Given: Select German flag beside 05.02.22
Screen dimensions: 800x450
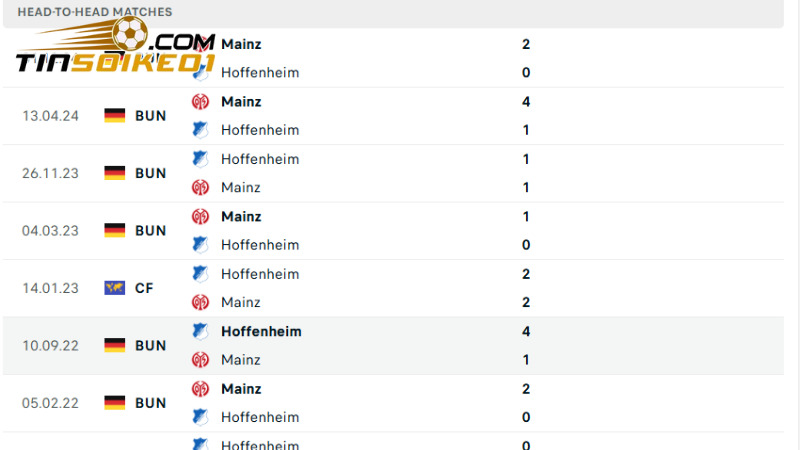Looking at the screenshot, I should click(115, 403).
